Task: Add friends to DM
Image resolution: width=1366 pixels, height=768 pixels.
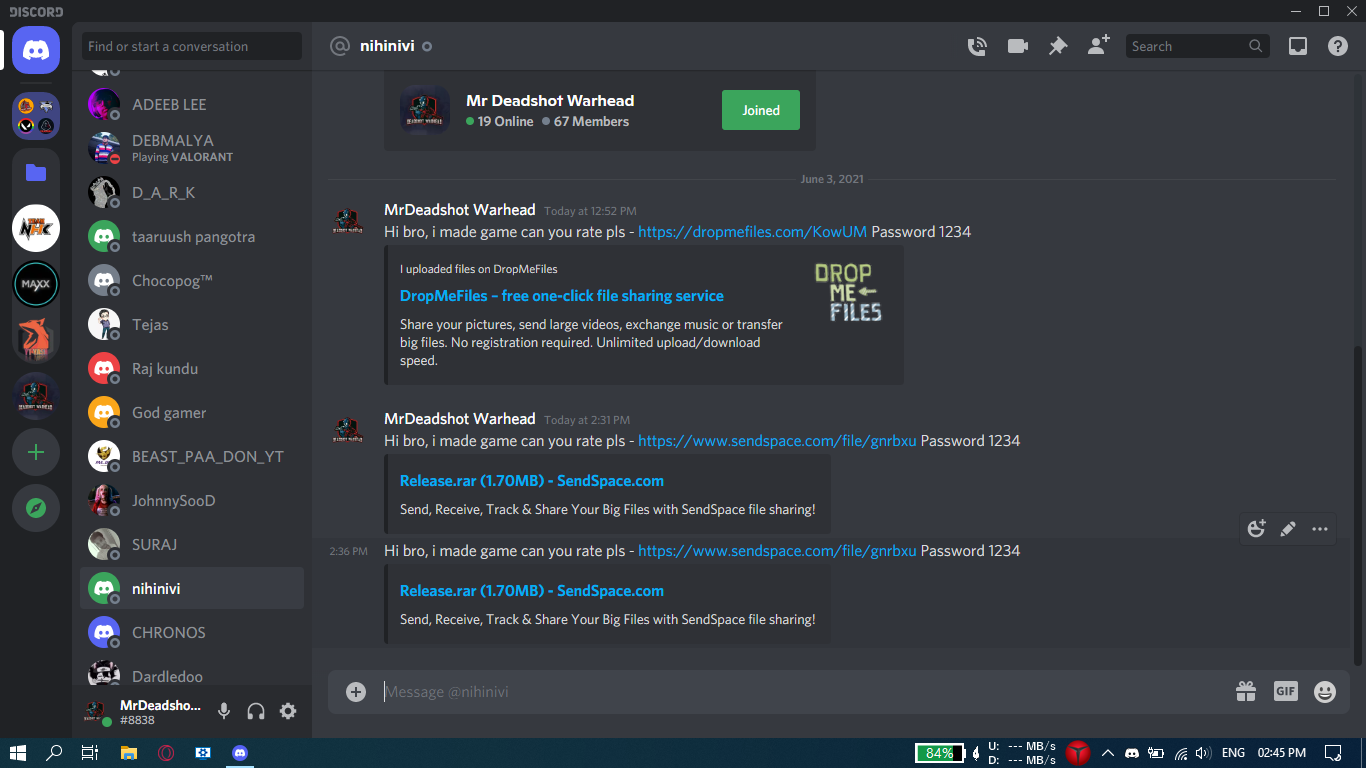Action: tap(1098, 46)
